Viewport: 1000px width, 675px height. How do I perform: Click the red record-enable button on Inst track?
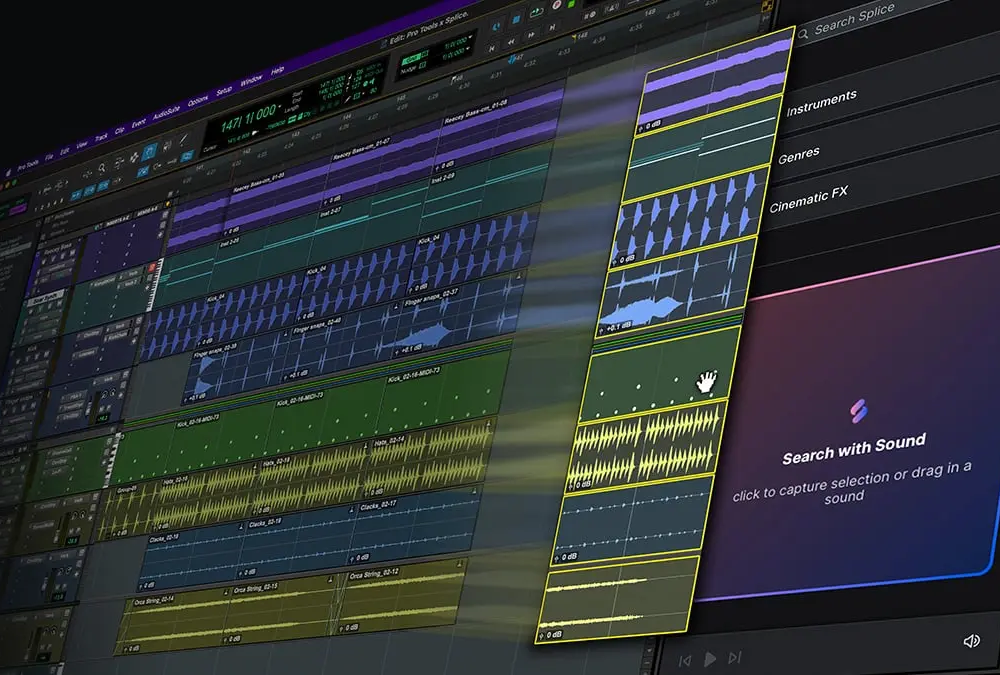point(152,268)
